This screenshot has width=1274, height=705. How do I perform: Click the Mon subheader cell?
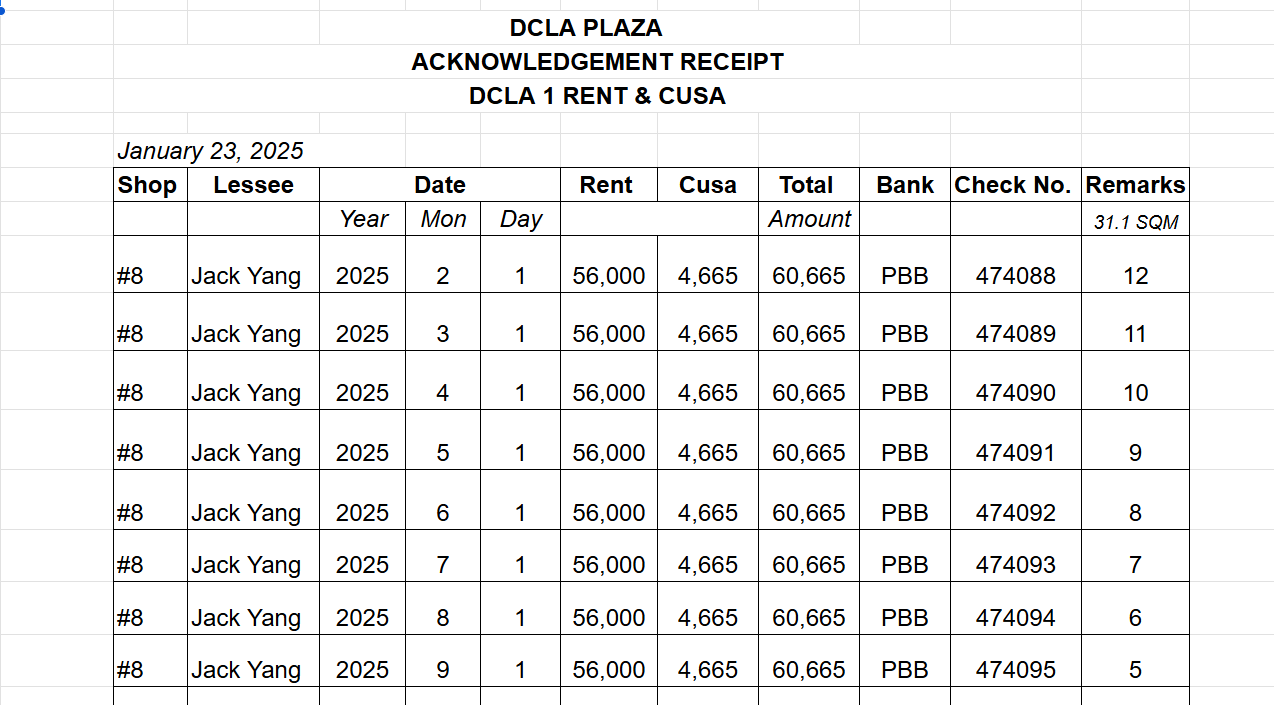tap(443, 219)
